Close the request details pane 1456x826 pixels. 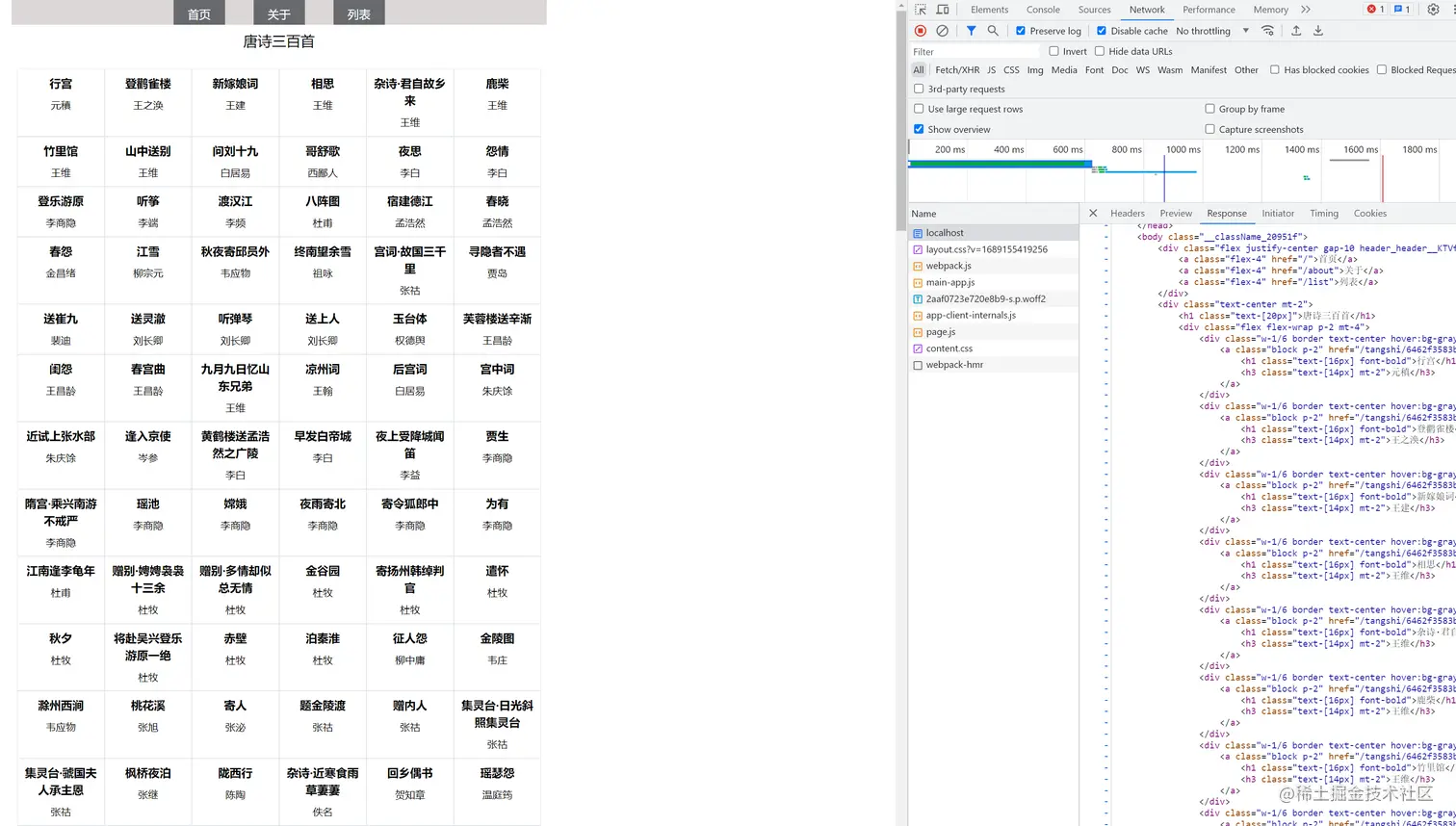click(x=1093, y=213)
